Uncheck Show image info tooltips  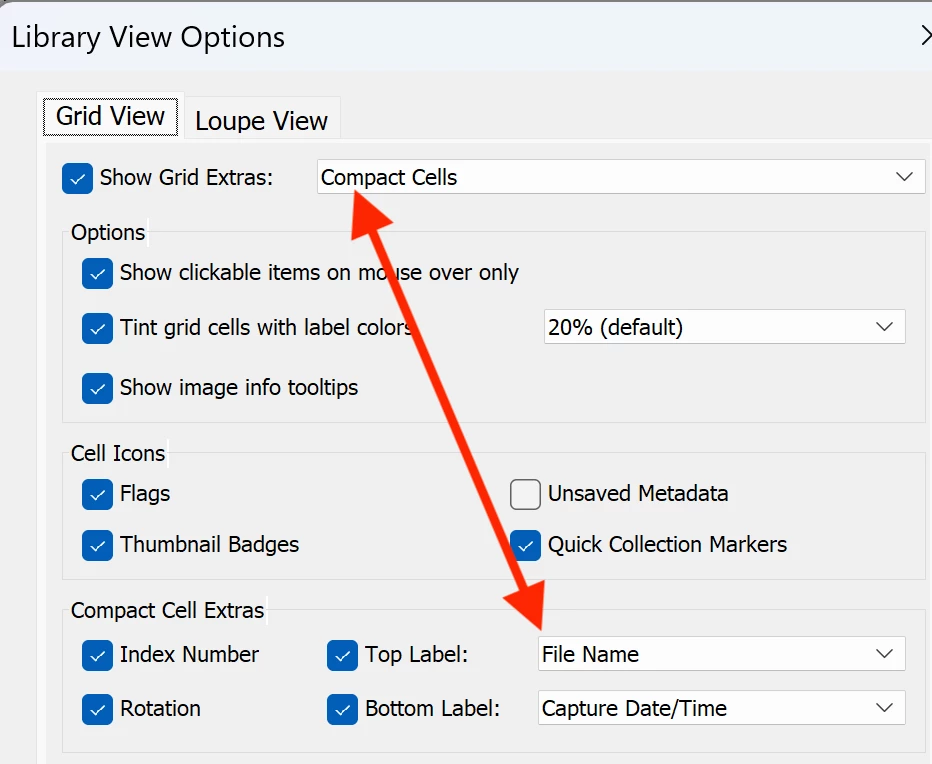tap(98, 388)
